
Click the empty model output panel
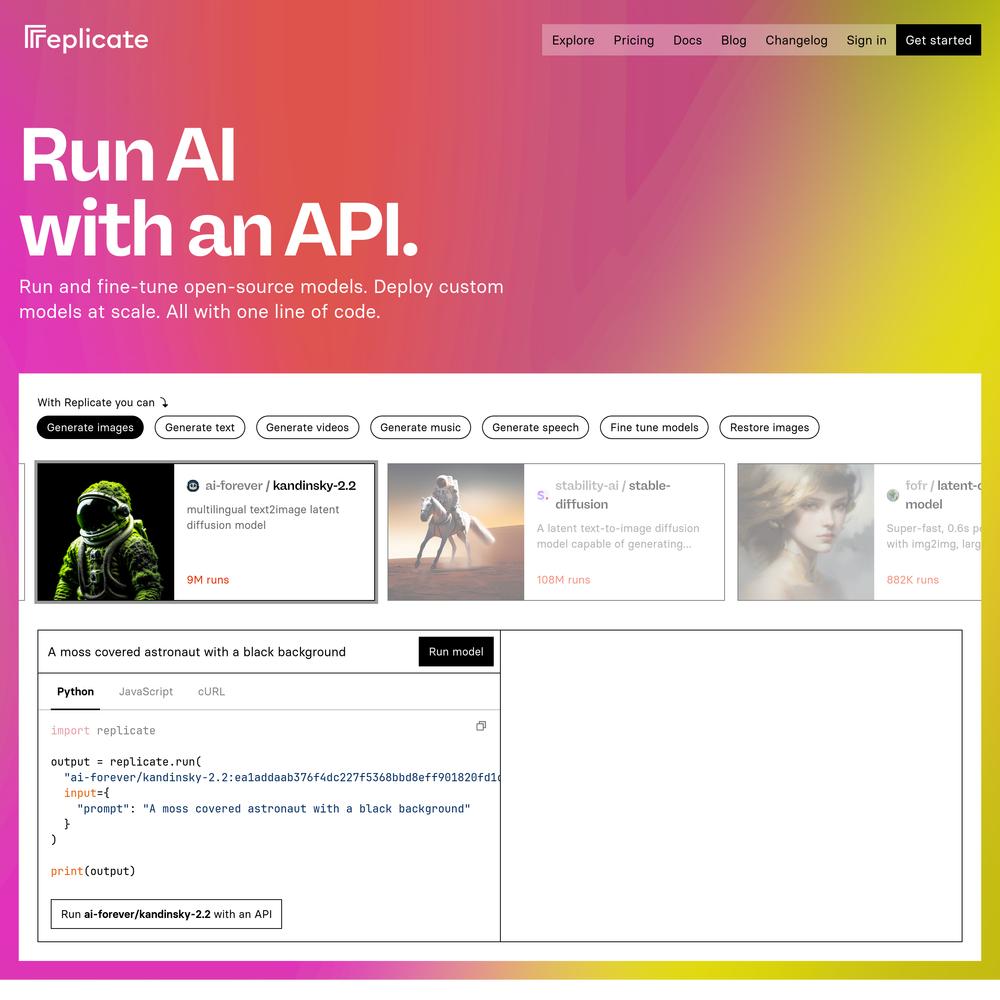pyautogui.click(x=732, y=786)
